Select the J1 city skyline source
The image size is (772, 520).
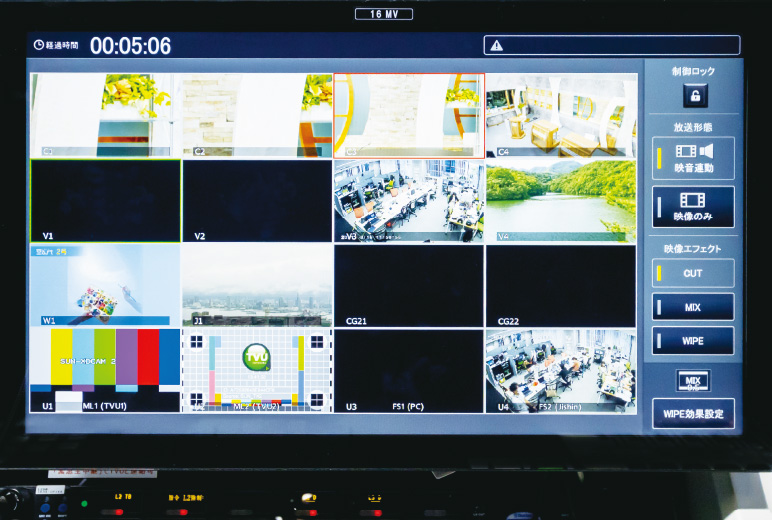coord(257,286)
